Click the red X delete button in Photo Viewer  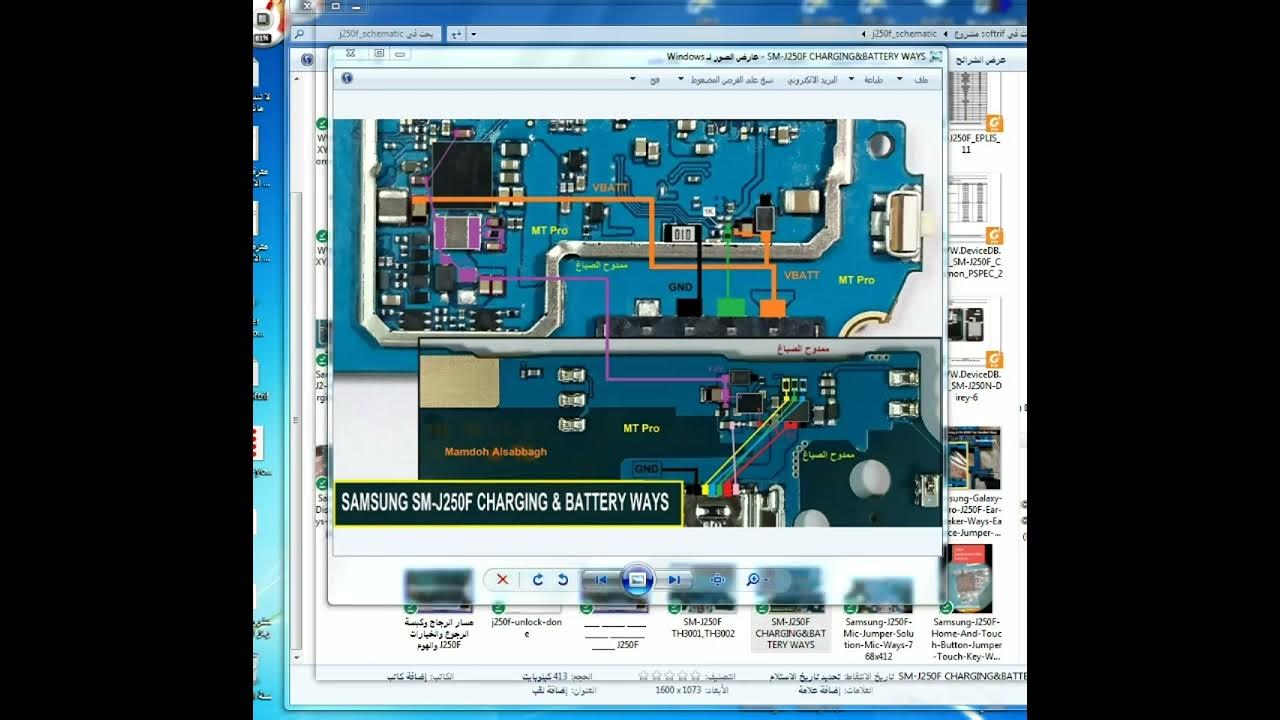(x=502, y=579)
